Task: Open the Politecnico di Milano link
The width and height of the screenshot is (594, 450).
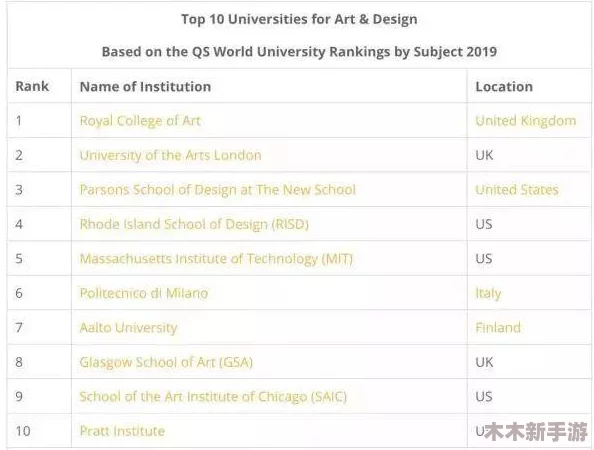Action: (144, 293)
